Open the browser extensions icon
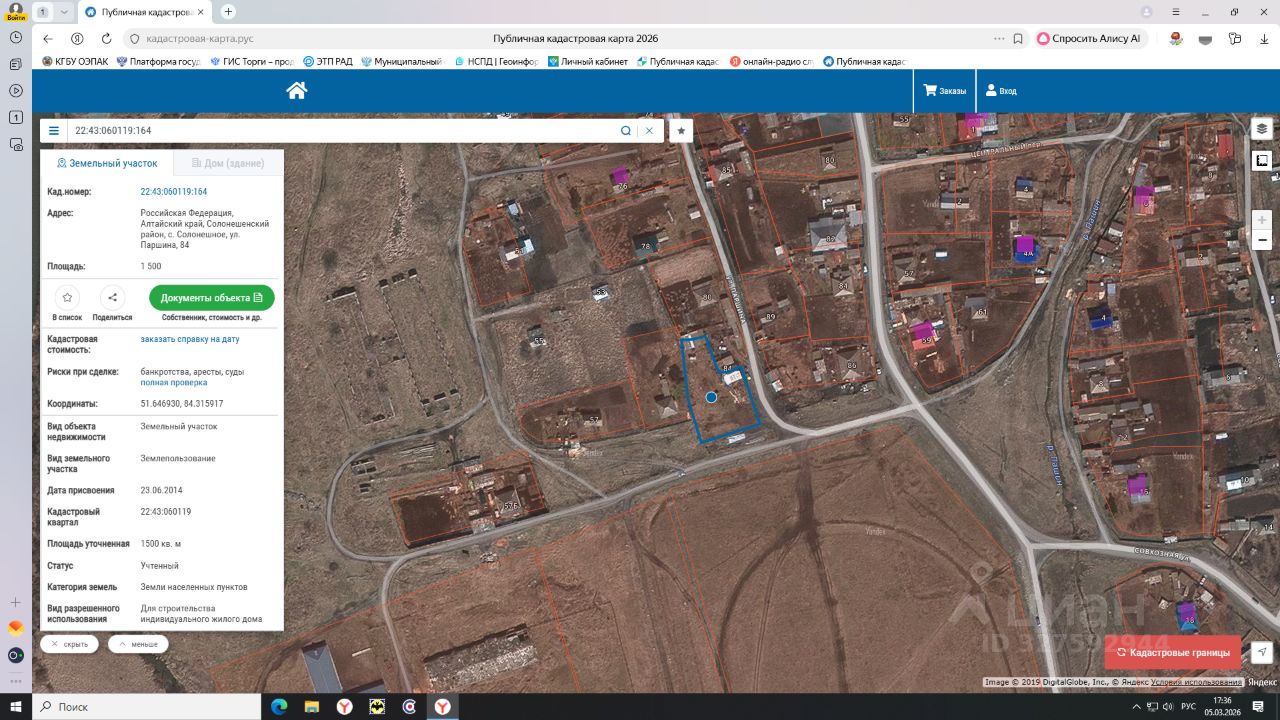The height and width of the screenshot is (720, 1280). [x=1235, y=39]
